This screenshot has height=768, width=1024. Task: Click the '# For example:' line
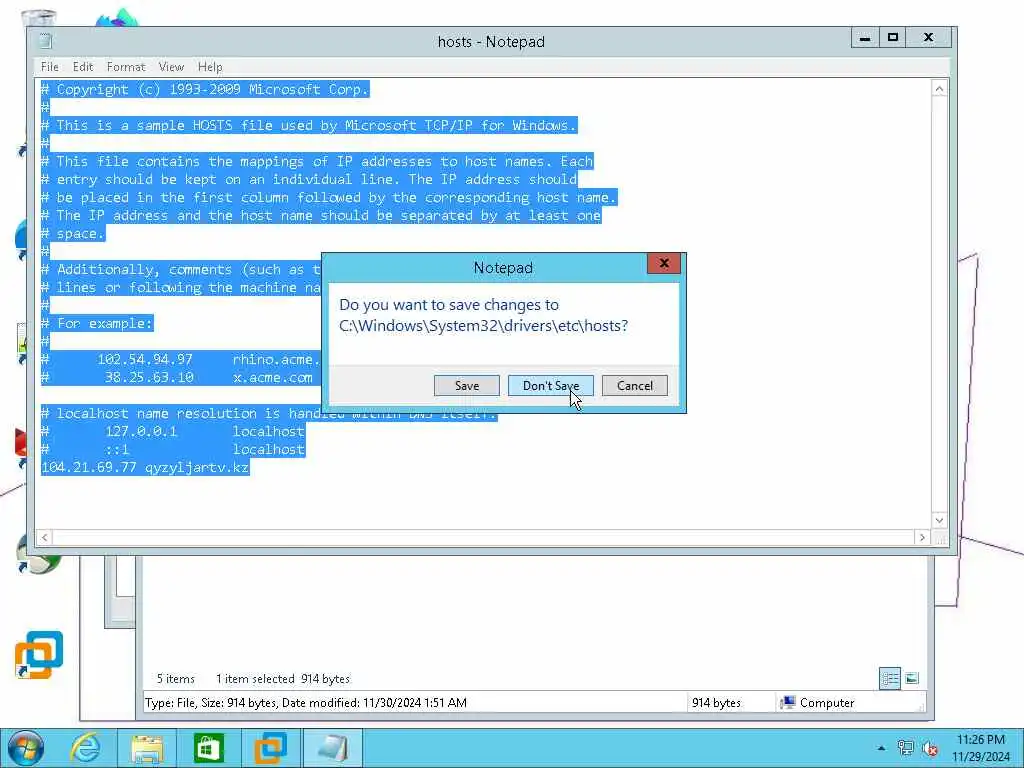tap(97, 323)
